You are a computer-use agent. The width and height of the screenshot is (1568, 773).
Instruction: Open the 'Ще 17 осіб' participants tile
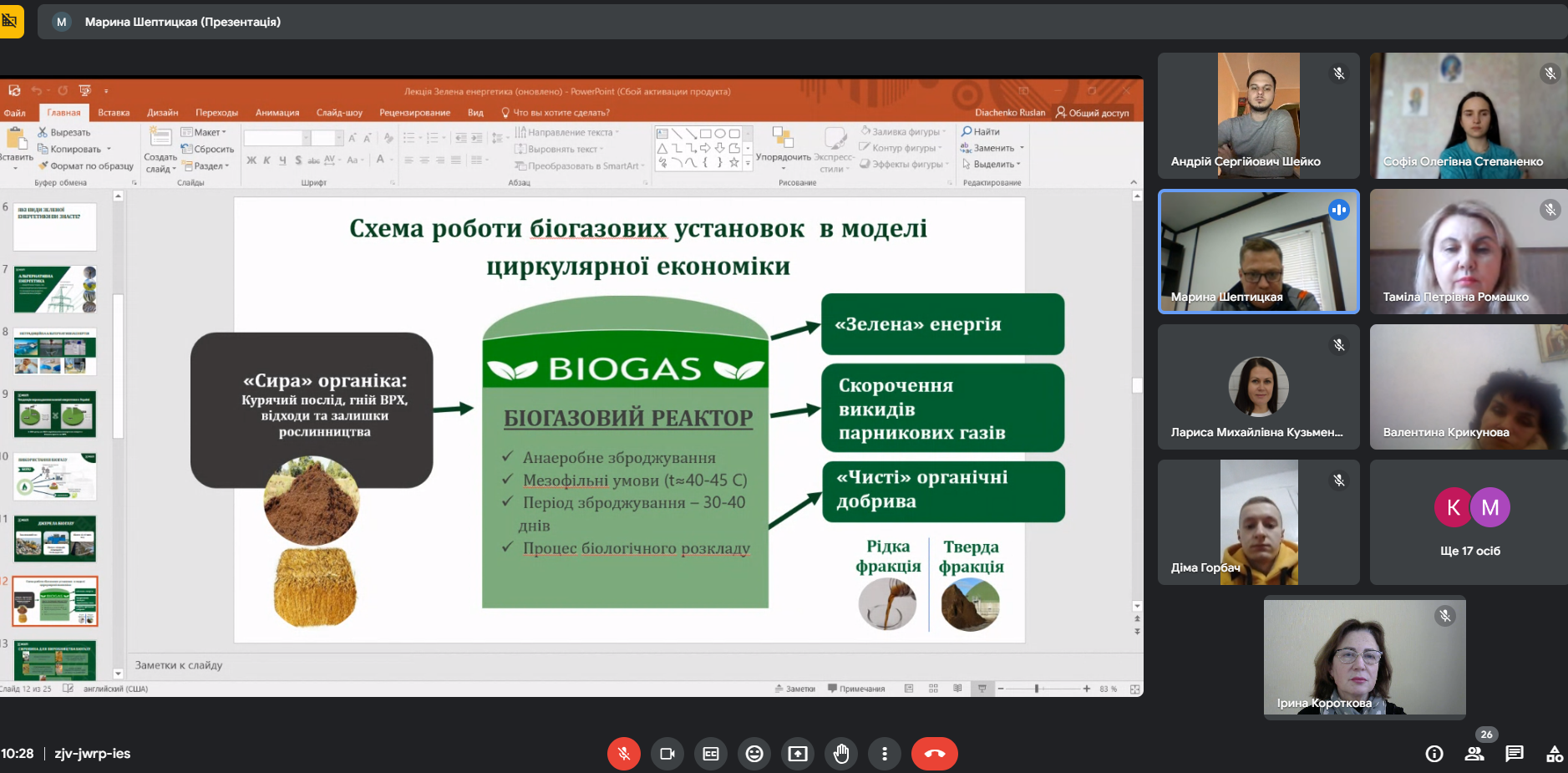(x=1469, y=522)
